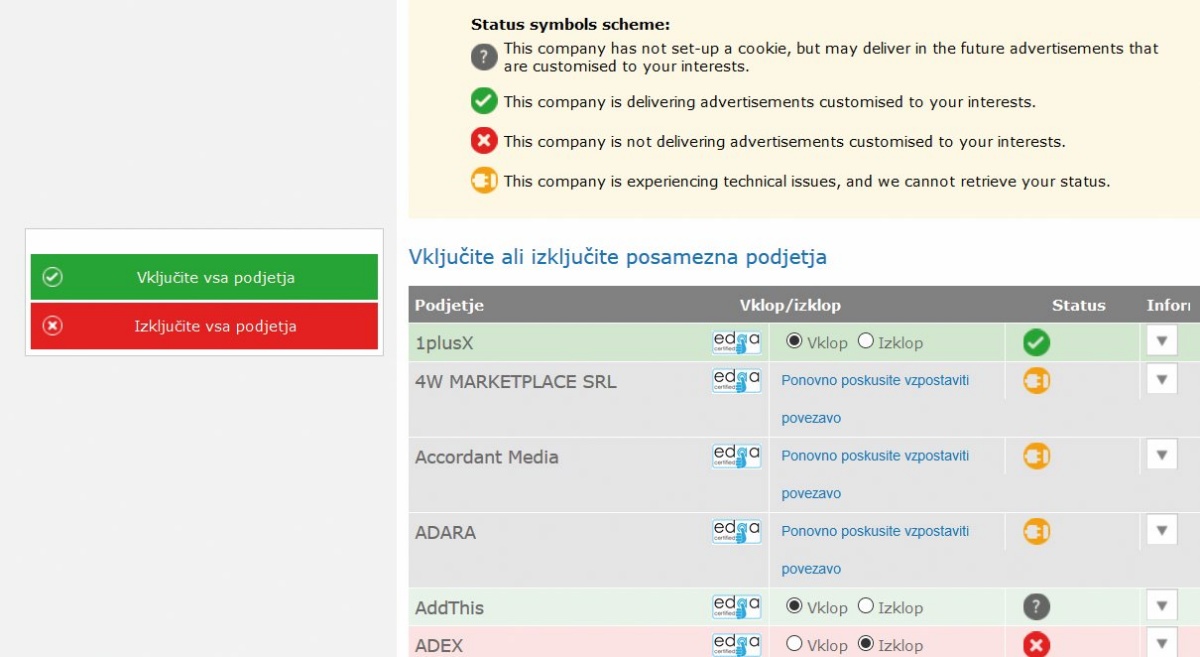
Task: Select Izklop radio for ADEX
Action: pos(866,644)
